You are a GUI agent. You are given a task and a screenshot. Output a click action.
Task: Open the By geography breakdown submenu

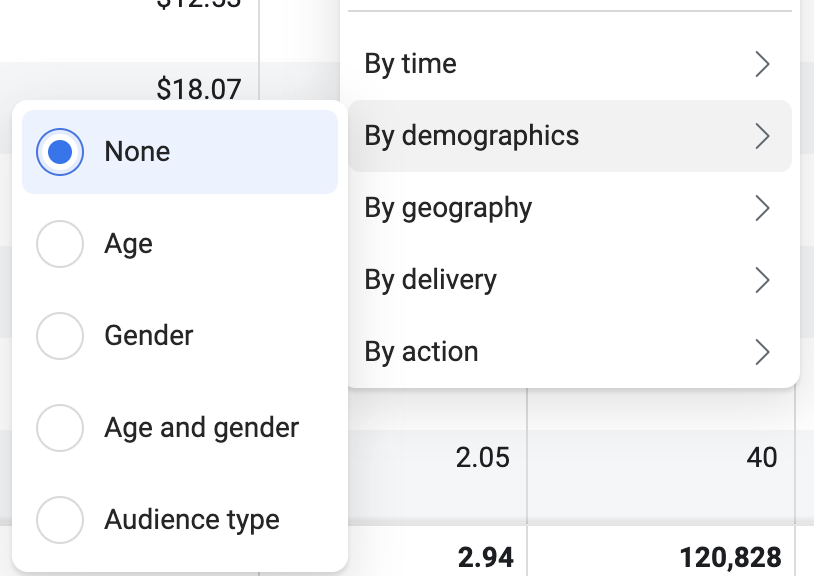(569, 208)
